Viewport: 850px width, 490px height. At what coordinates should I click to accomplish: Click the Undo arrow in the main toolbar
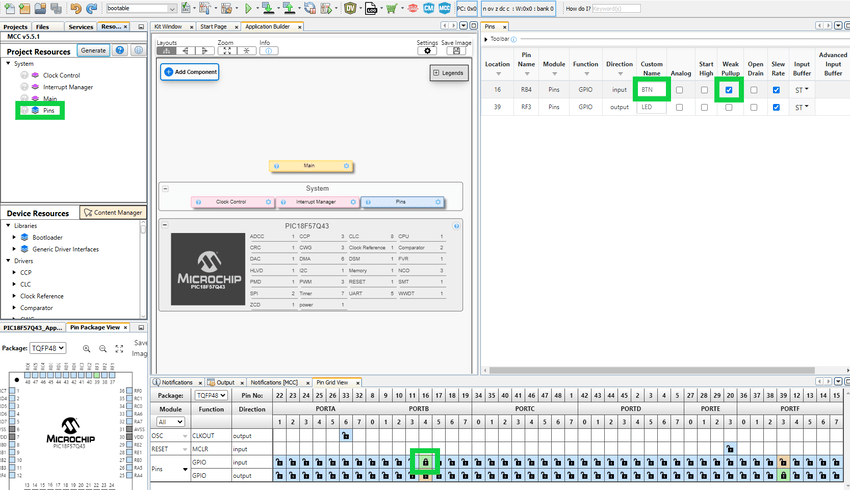[75, 8]
